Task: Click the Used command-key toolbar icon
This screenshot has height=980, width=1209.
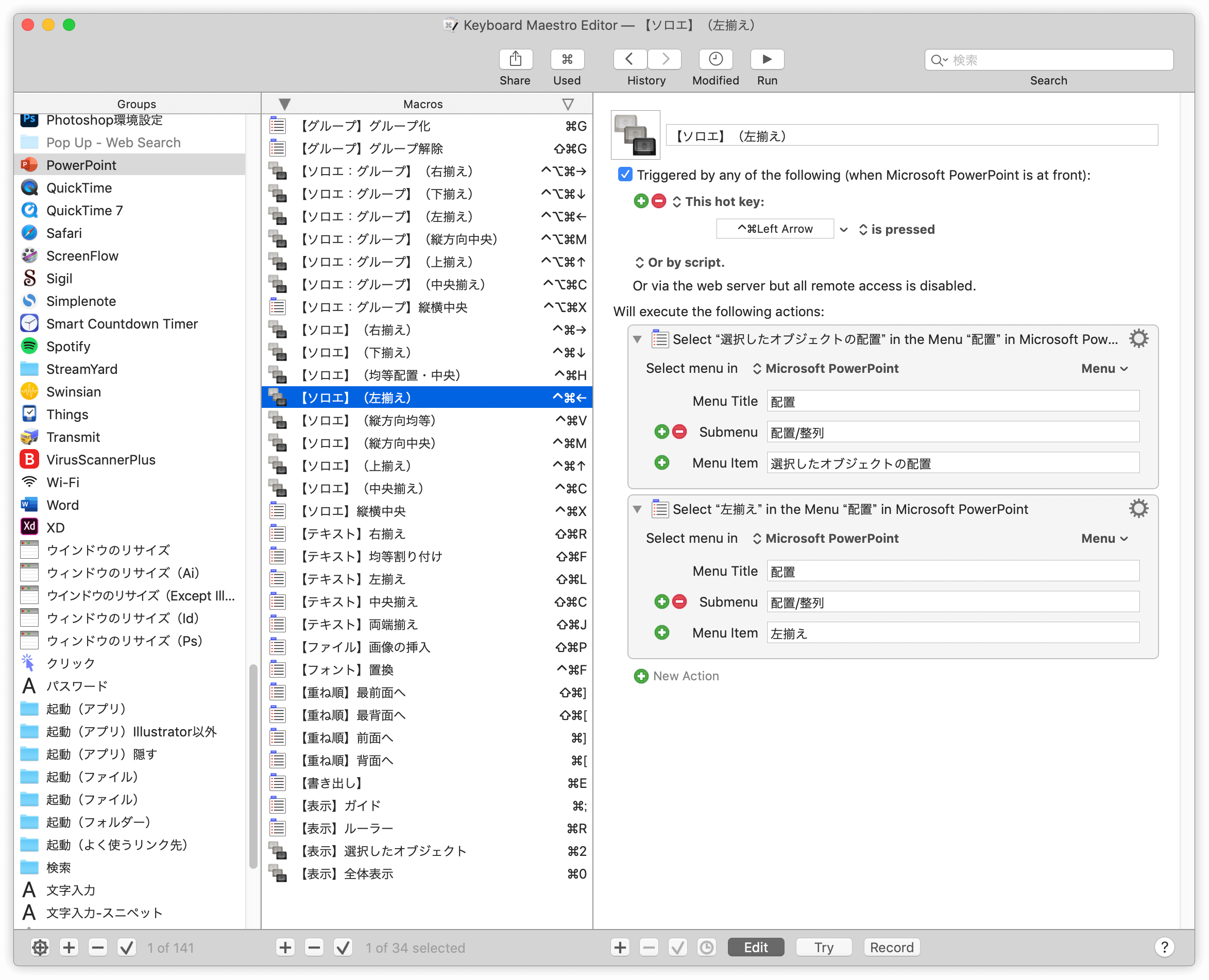Action: (x=567, y=59)
